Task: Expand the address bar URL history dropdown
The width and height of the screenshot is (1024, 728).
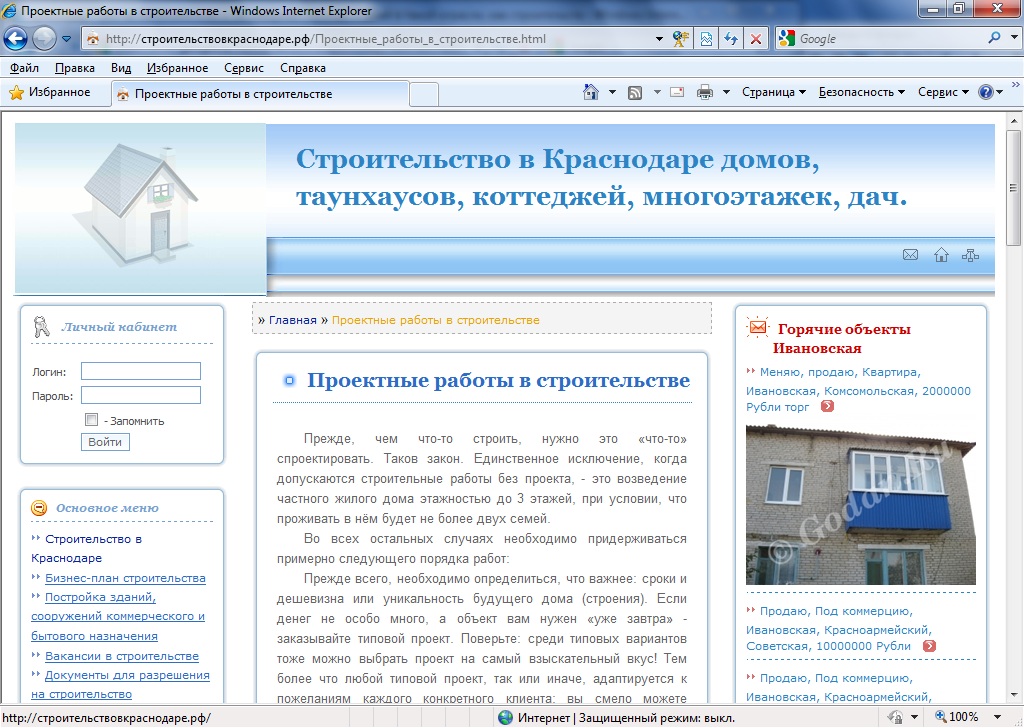Action: [659, 39]
